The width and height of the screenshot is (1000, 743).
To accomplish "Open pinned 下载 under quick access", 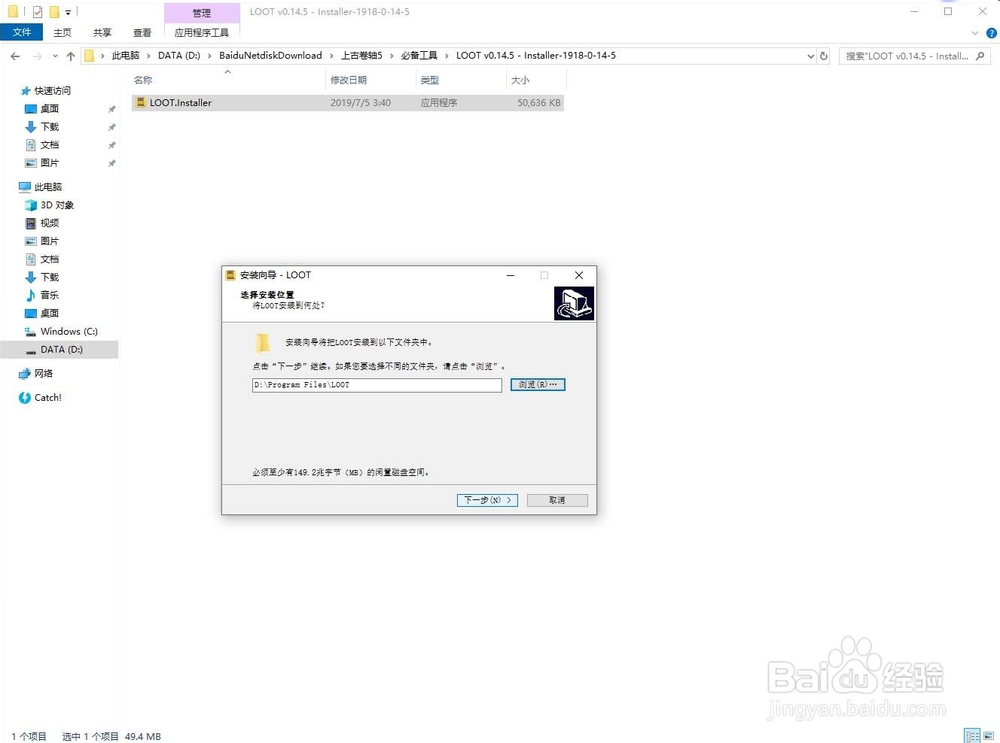I will click(x=49, y=126).
